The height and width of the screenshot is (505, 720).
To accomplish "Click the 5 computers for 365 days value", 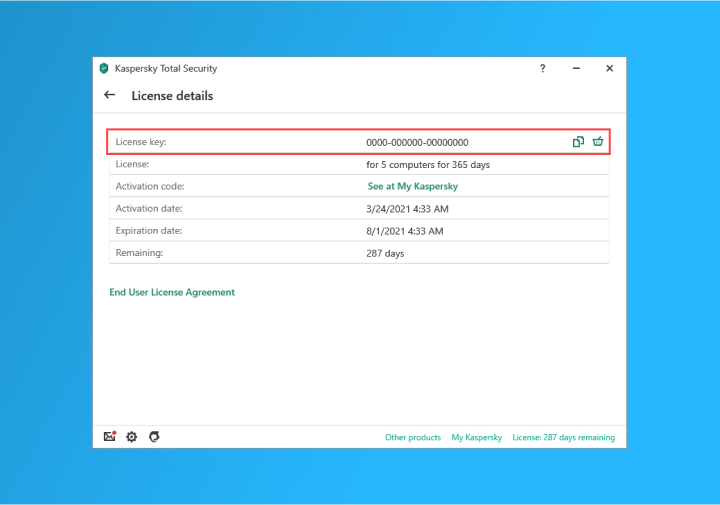I will [427, 164].
